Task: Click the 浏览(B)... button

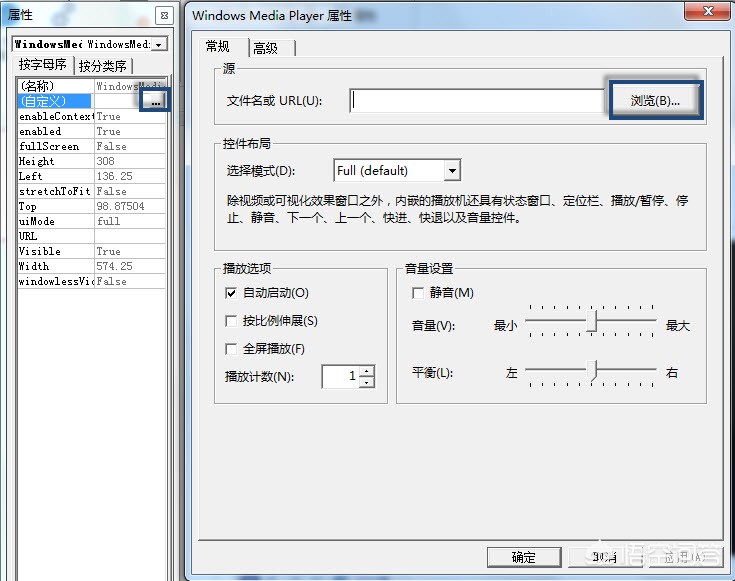Action: click(x=655, y=100)
